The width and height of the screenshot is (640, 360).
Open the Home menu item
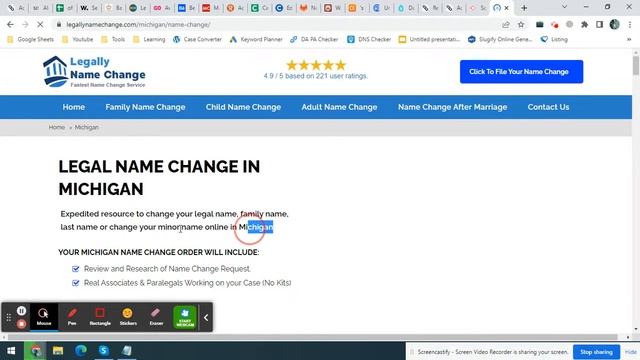point(73,107)
